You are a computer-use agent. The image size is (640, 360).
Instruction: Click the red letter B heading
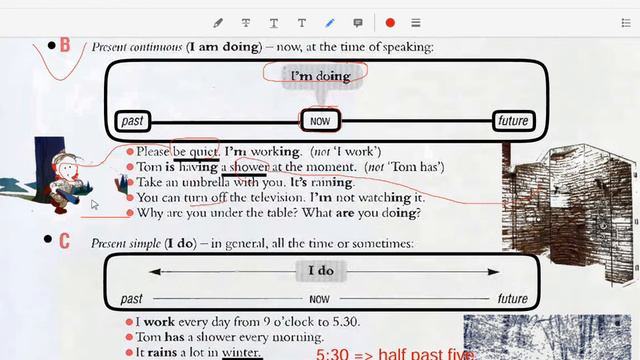click(x=65, y=45)
